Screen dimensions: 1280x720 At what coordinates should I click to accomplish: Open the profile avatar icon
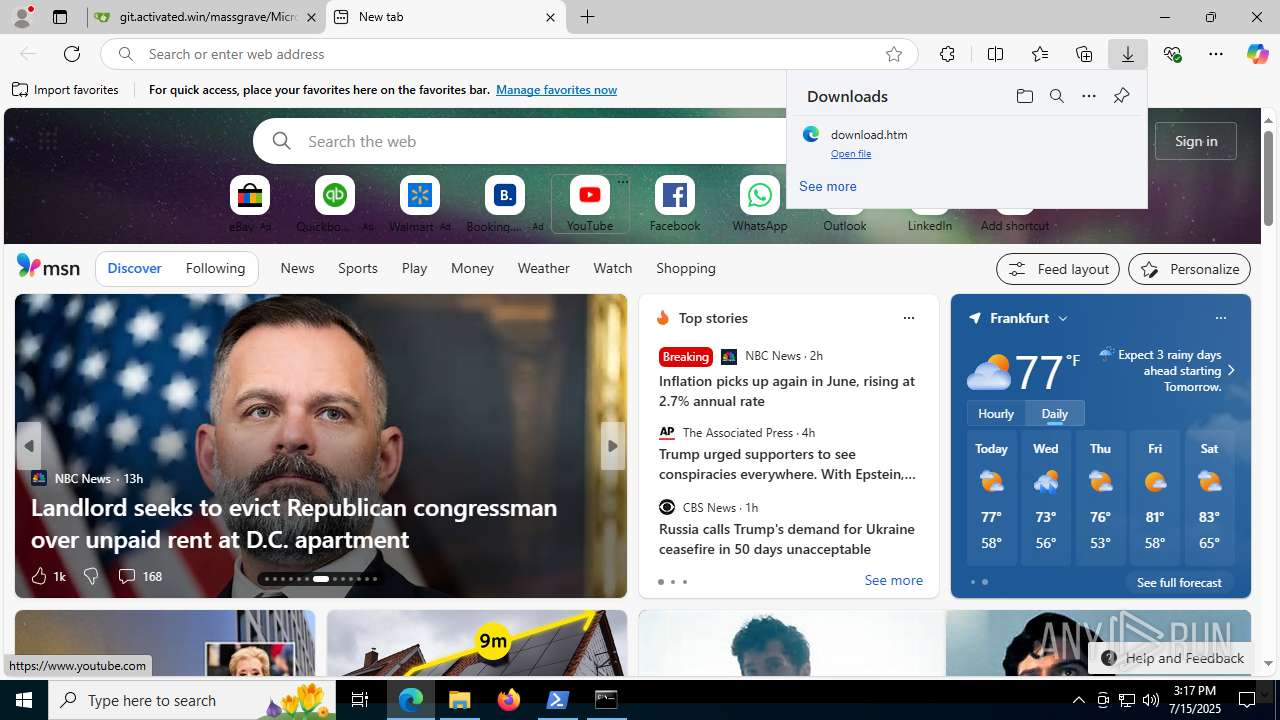pyautogui.click(x=22, y=16)
